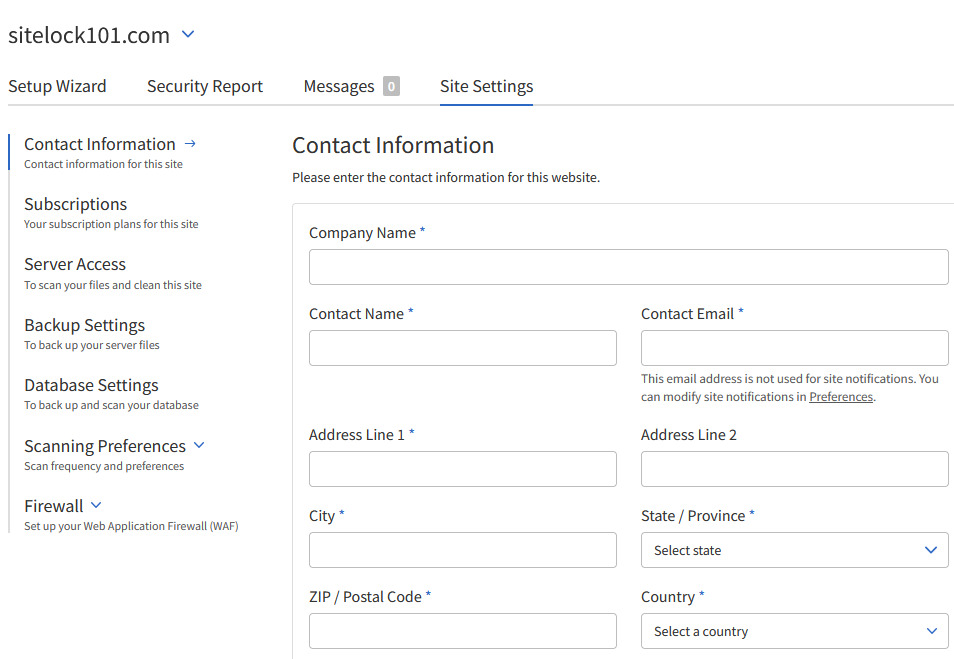
Task: Switch to the Setup Wizard tab
Action: click(57, 86)
